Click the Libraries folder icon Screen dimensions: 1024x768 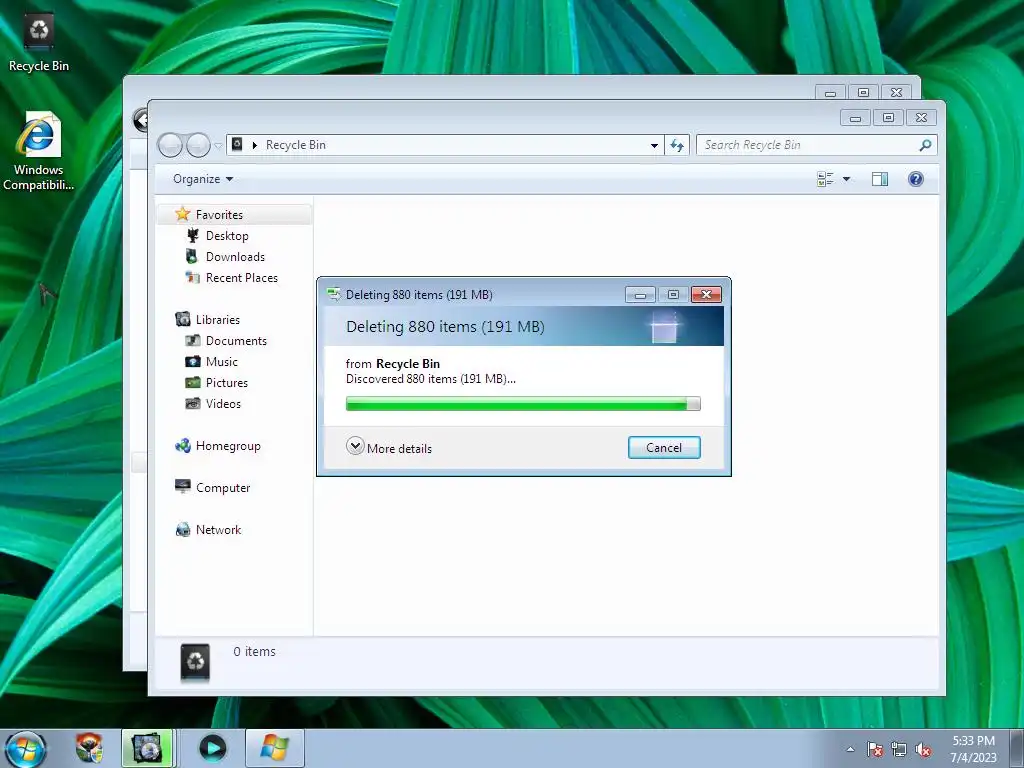(x=183, y=319)
